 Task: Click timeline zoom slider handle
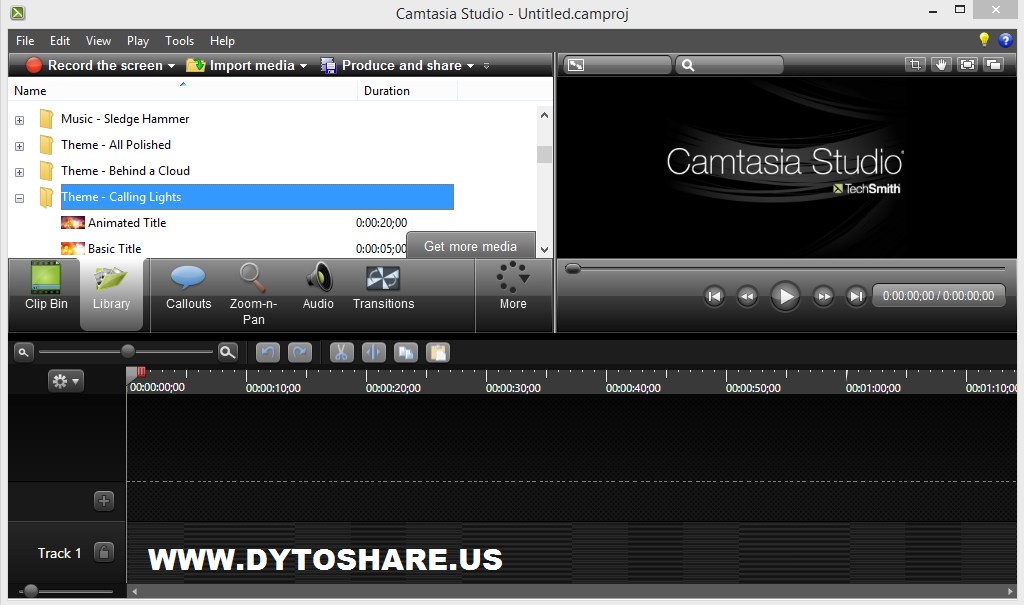point(128,352)
